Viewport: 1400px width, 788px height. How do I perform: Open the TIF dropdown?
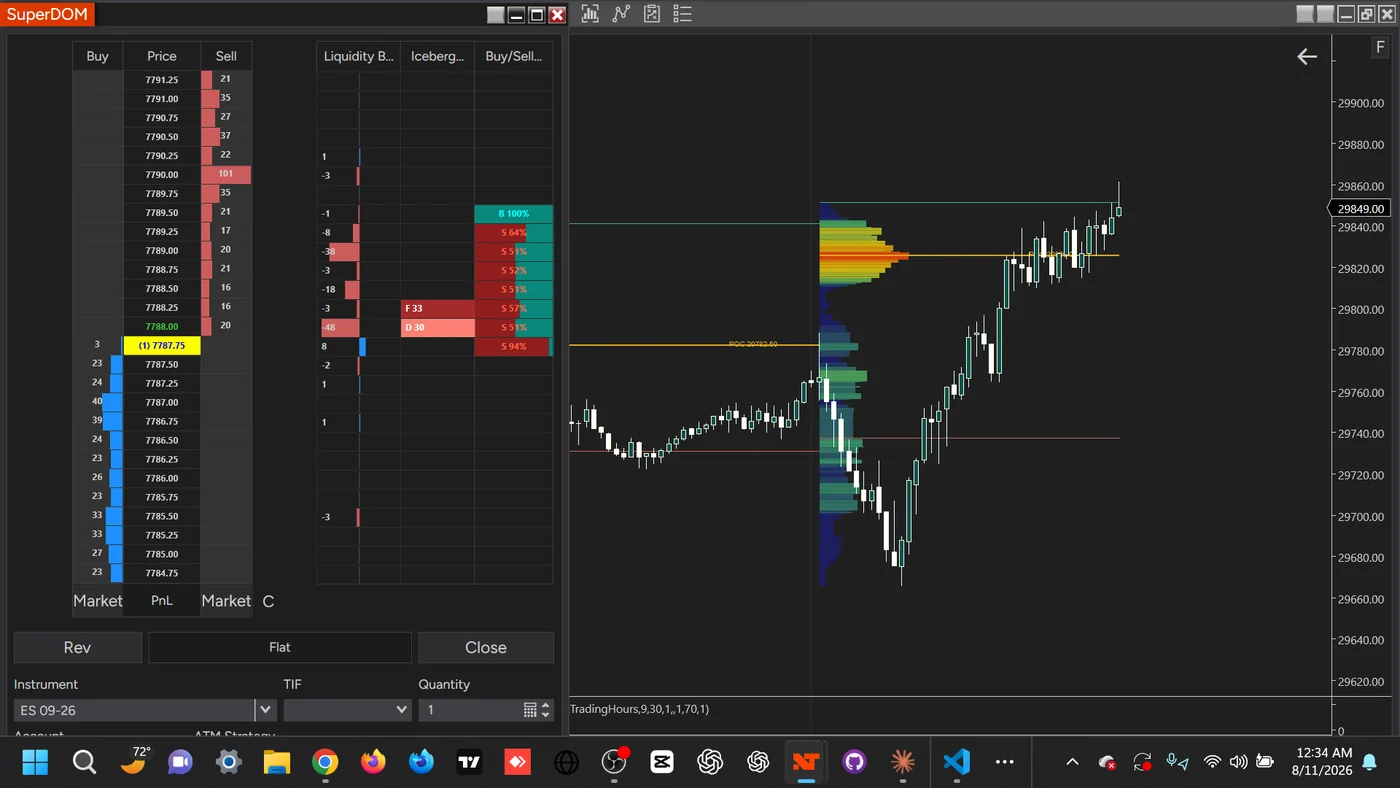click(347, 710)
